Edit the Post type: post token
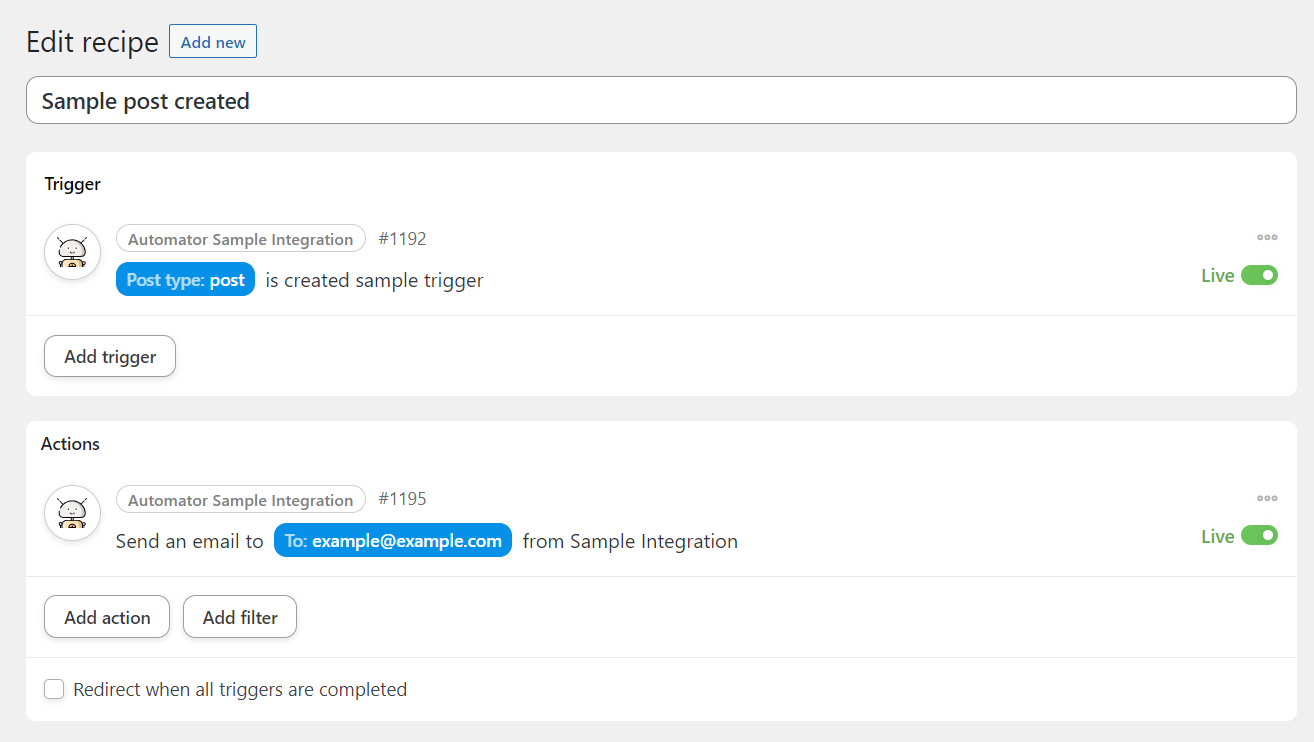 point(186,280)
